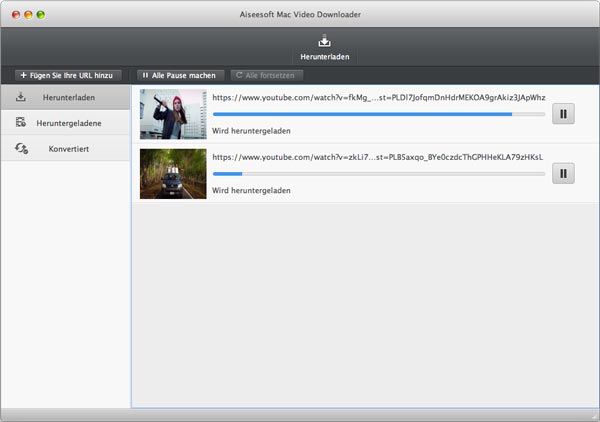Screen dimensions: 600x422
Task: Switch to the Konvertiert sidebar section
Action: [65, 148]
